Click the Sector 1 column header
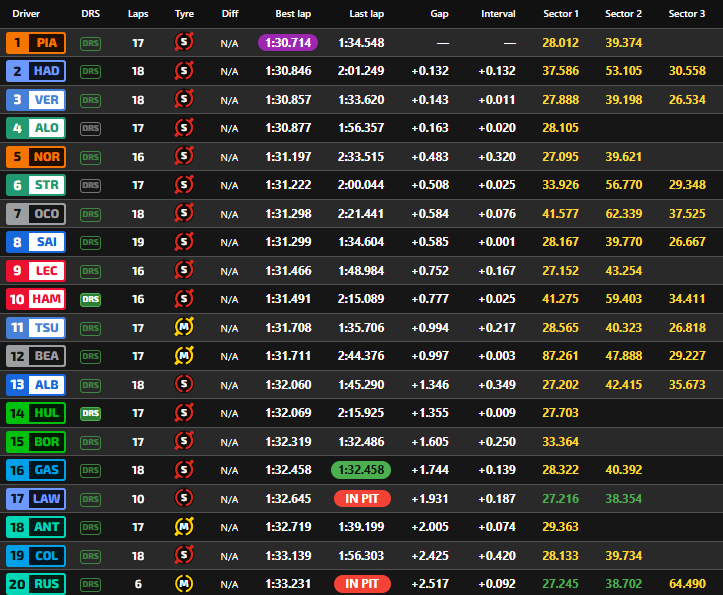Viewport: 723px width, 595px height. [x=561, y=14]
